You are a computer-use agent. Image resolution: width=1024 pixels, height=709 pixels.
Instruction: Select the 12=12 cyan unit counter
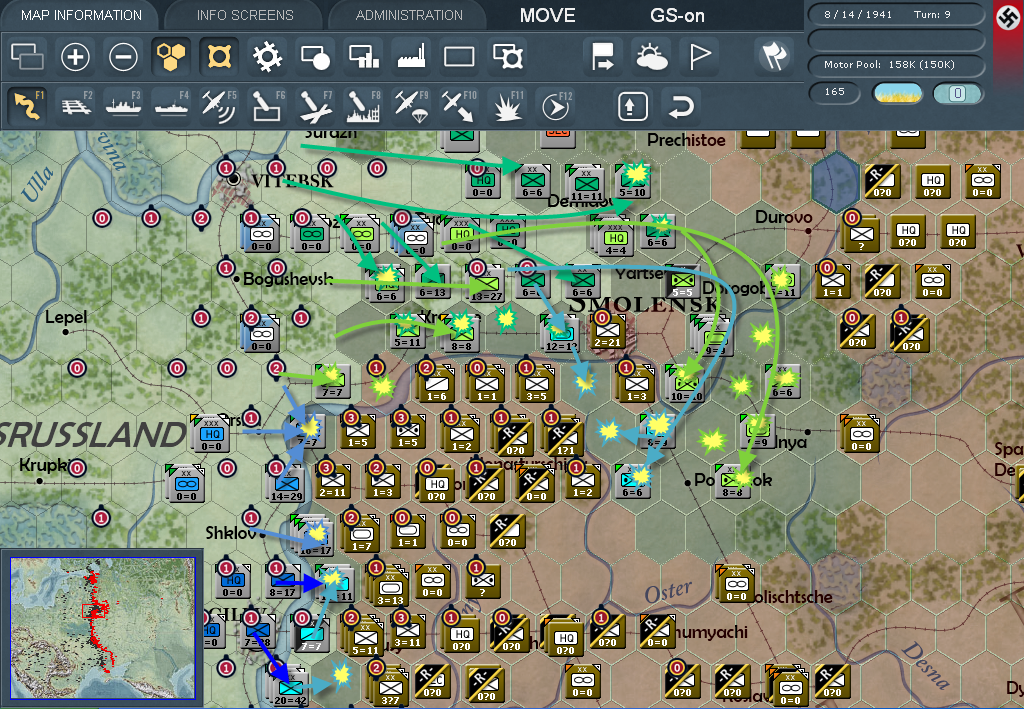pos(558,335)
